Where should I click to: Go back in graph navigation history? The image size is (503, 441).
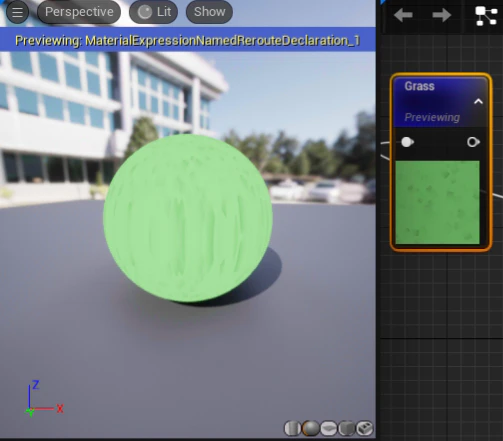[x=403, y=15]
